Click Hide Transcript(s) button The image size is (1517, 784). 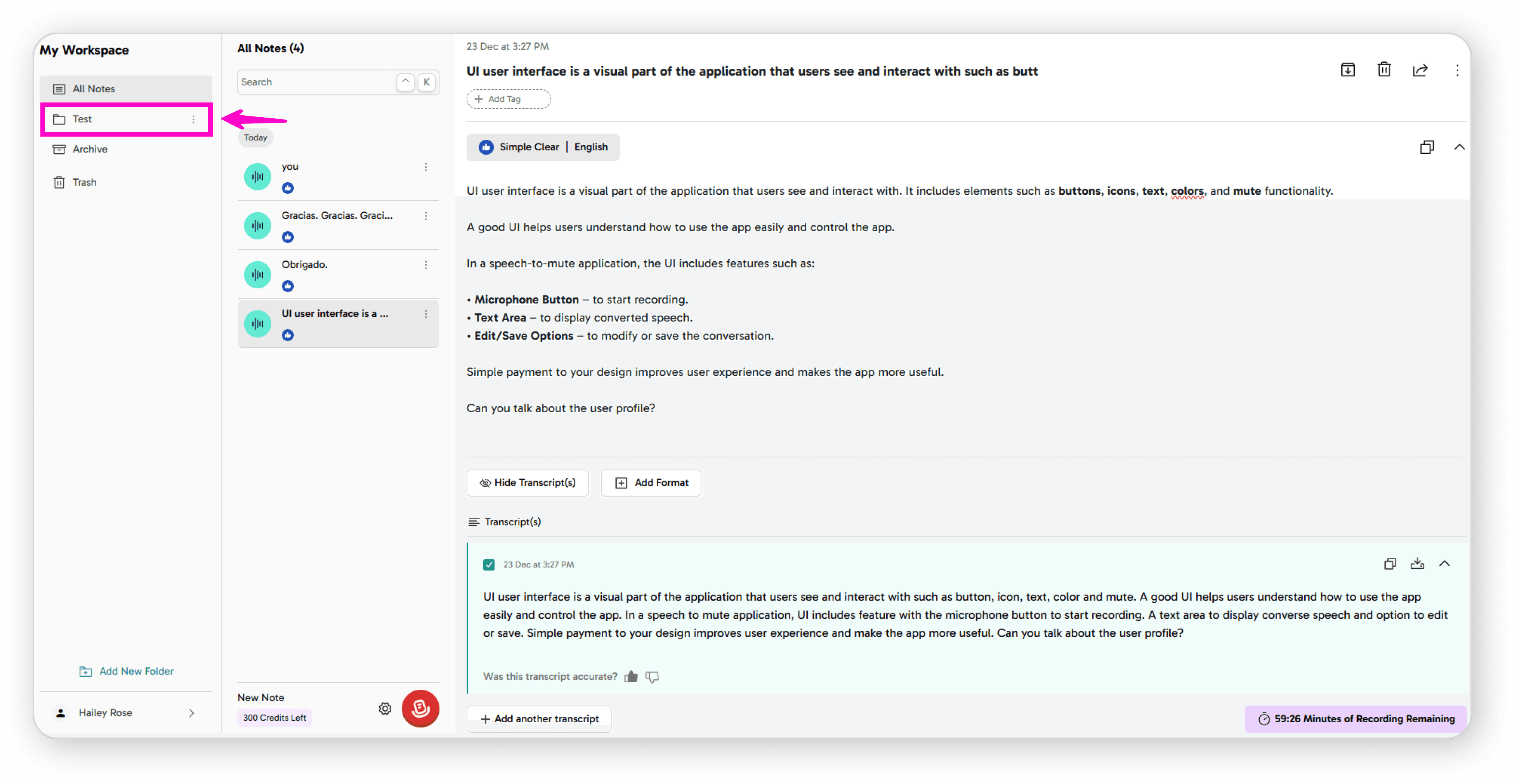pyautogui.click(x=528, y=483)
